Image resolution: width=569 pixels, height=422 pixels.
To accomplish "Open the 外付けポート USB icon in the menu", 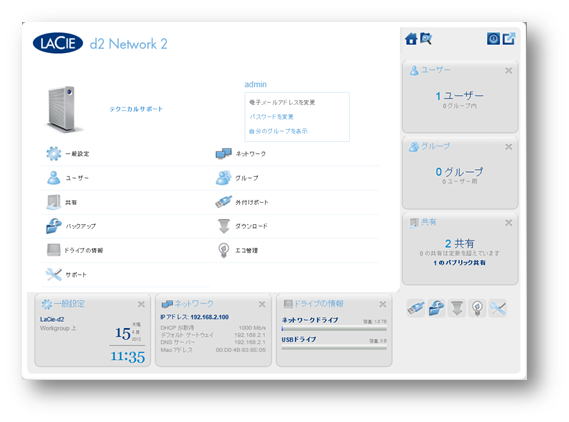I will [224, 202].
